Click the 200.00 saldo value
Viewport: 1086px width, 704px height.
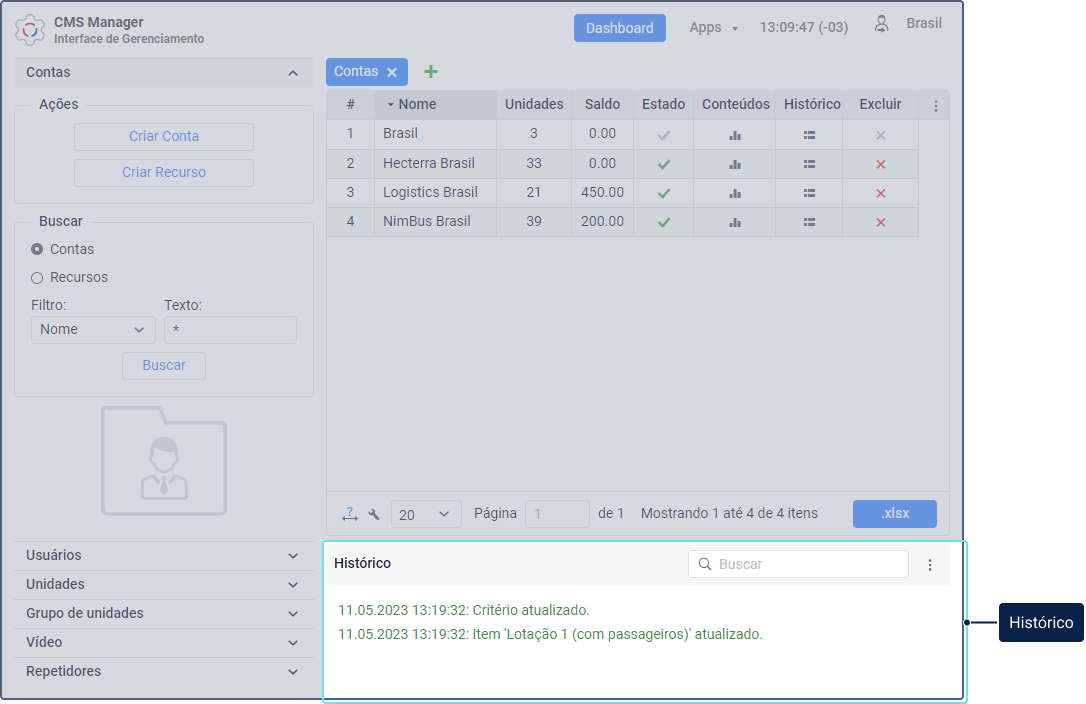tap(602, 222)
